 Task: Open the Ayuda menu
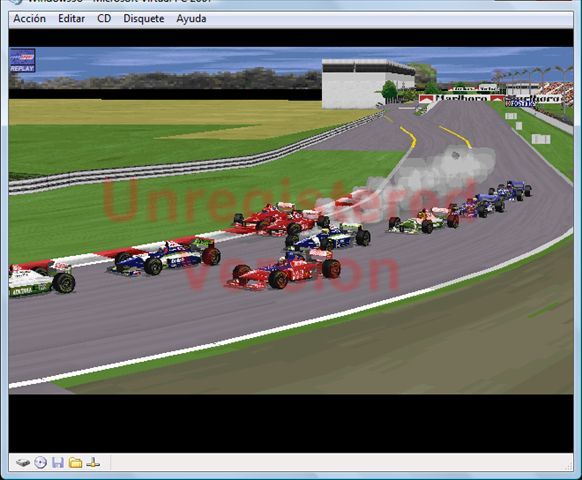[191, 19]
